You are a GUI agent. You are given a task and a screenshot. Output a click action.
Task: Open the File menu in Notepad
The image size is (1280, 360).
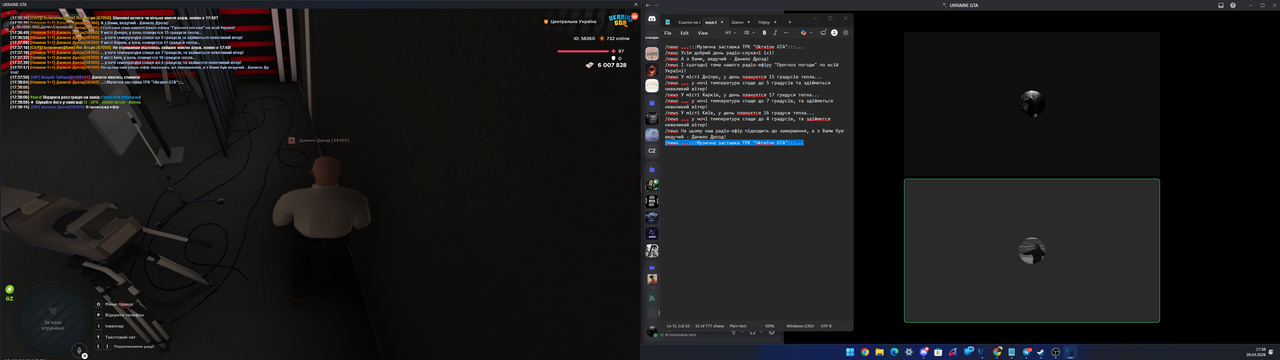point(667,33)
